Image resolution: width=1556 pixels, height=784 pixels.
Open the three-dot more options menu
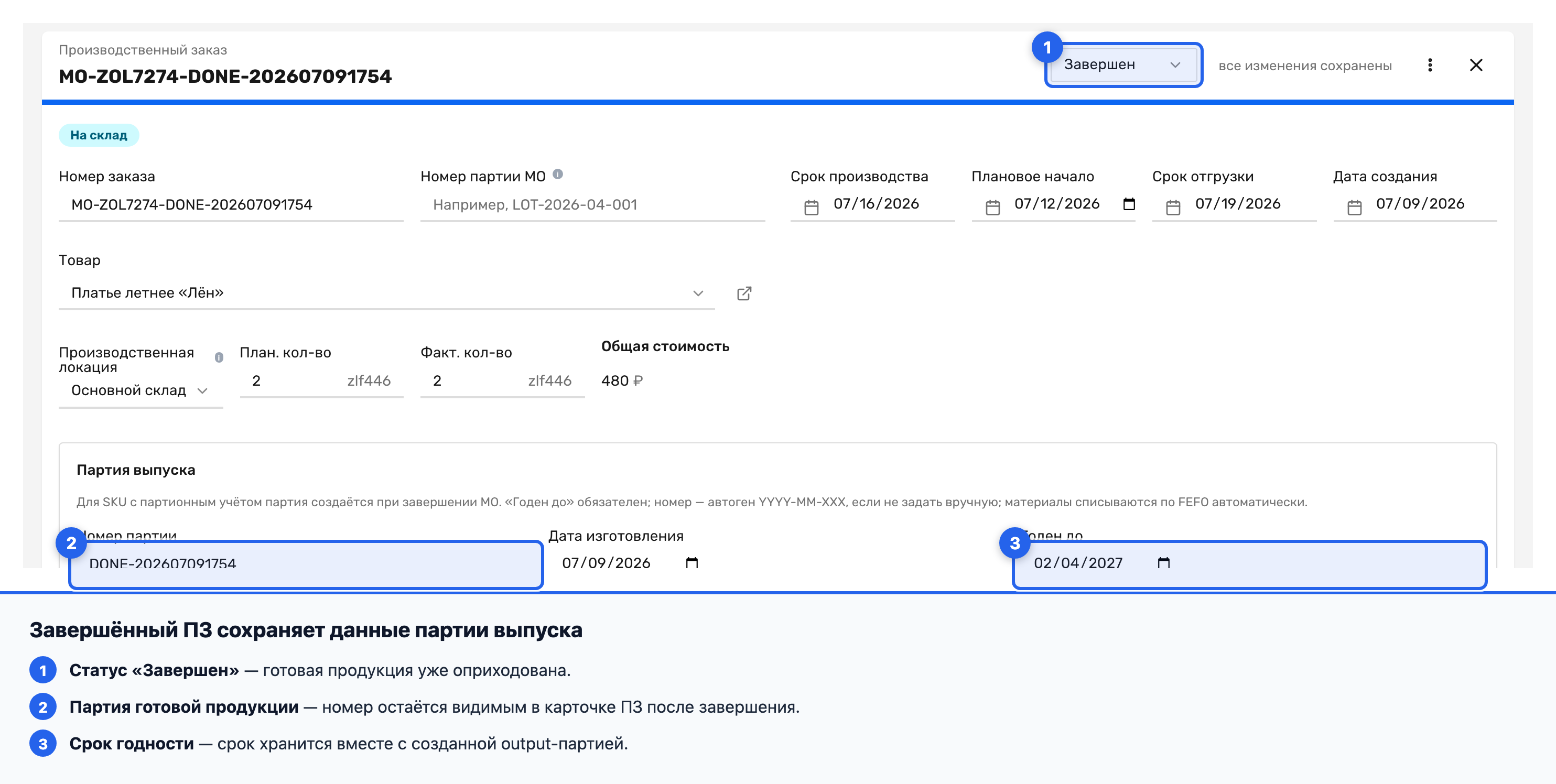1429,65
